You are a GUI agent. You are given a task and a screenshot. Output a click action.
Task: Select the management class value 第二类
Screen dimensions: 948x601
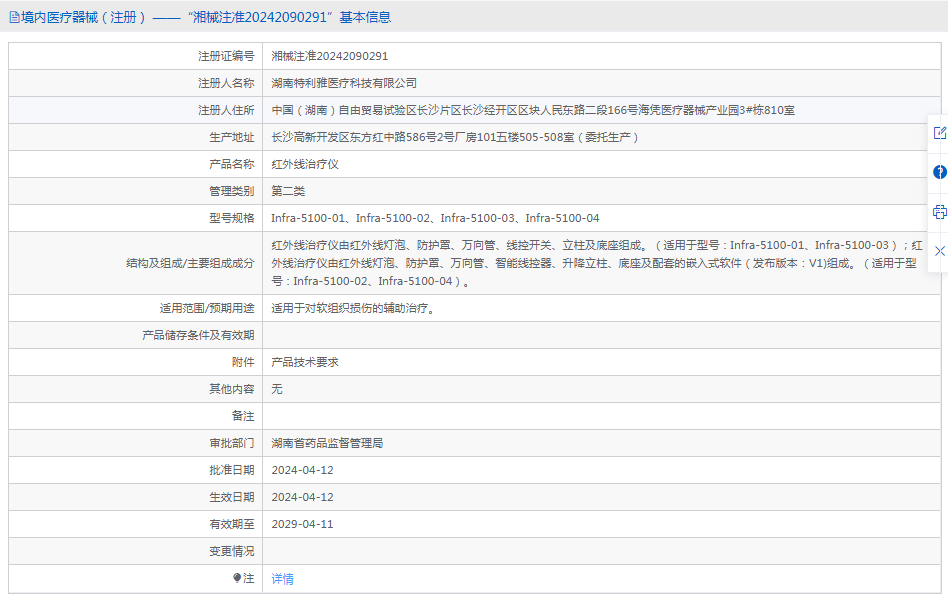(x=288, y=191)
